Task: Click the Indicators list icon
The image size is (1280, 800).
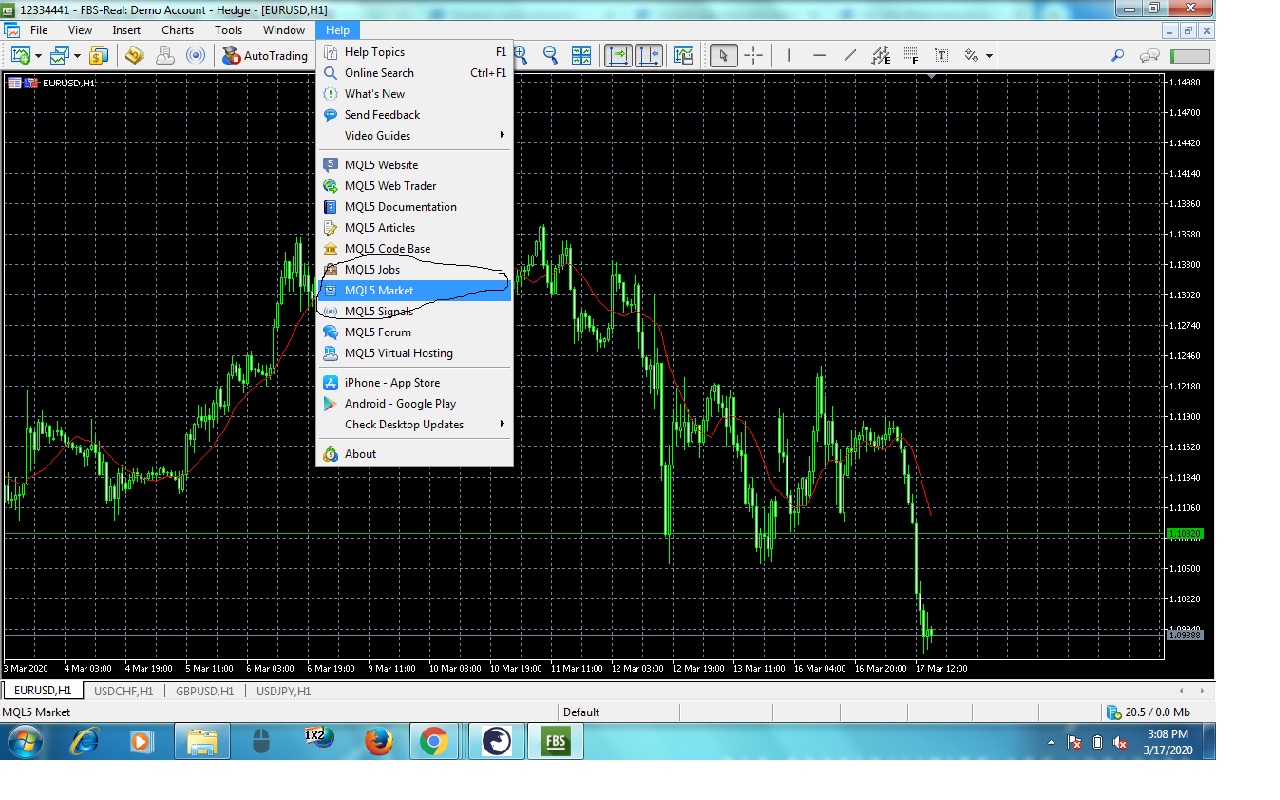Action: point(684,56)
